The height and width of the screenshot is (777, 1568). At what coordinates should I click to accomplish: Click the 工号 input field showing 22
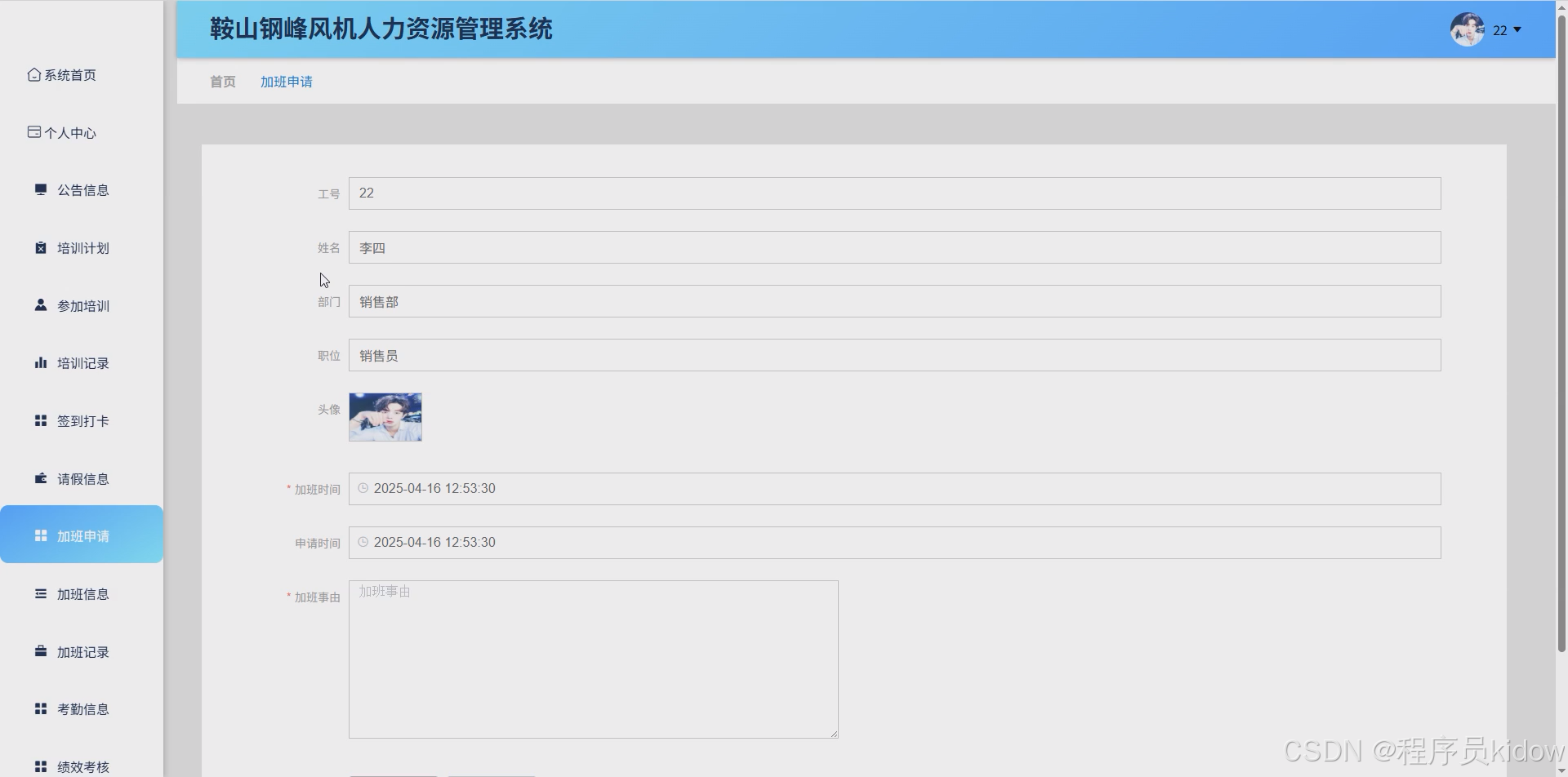point(895,193)
